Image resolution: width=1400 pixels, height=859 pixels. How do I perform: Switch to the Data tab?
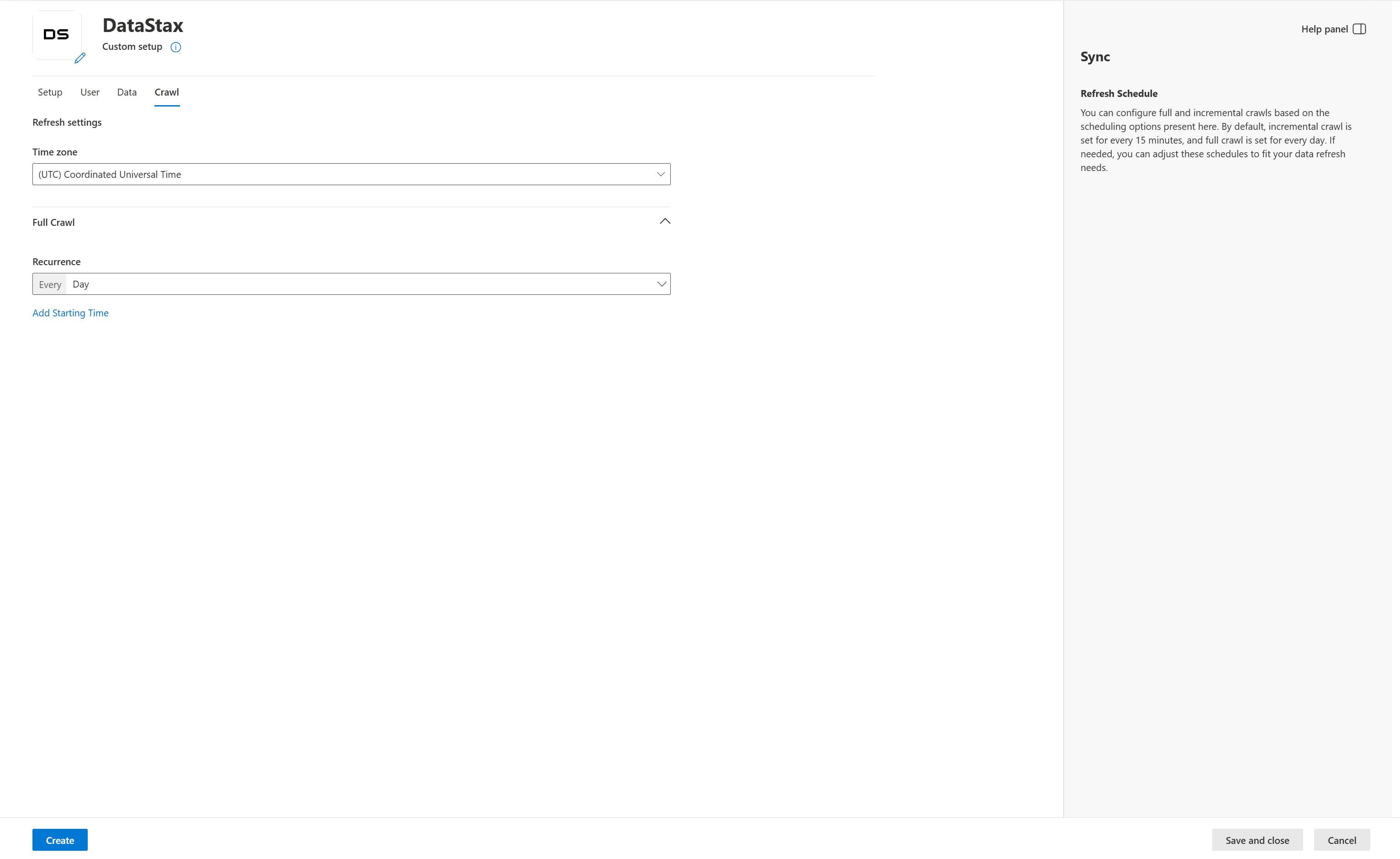(127, 92)
